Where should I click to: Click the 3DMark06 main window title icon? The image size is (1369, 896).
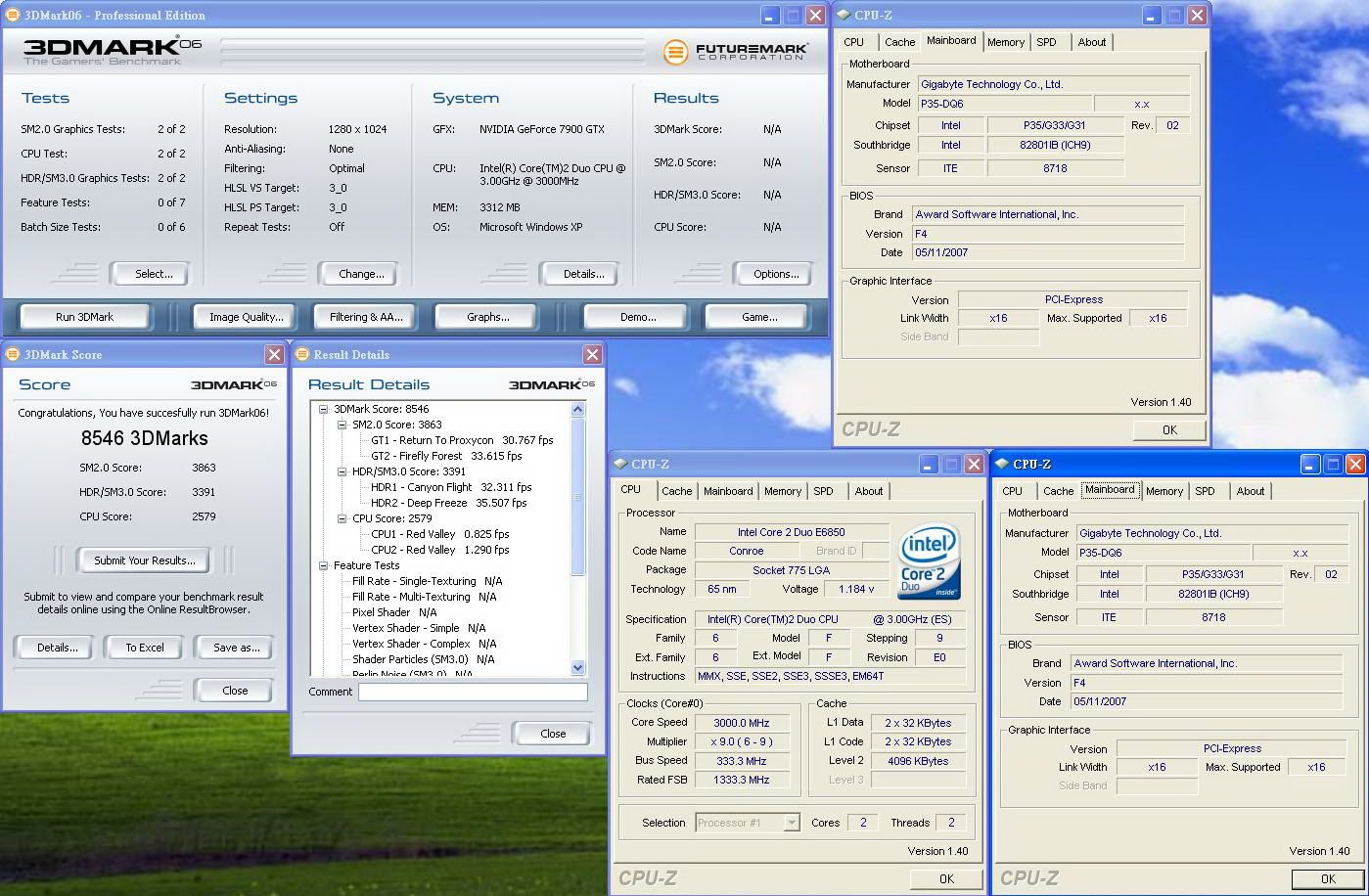13,15
